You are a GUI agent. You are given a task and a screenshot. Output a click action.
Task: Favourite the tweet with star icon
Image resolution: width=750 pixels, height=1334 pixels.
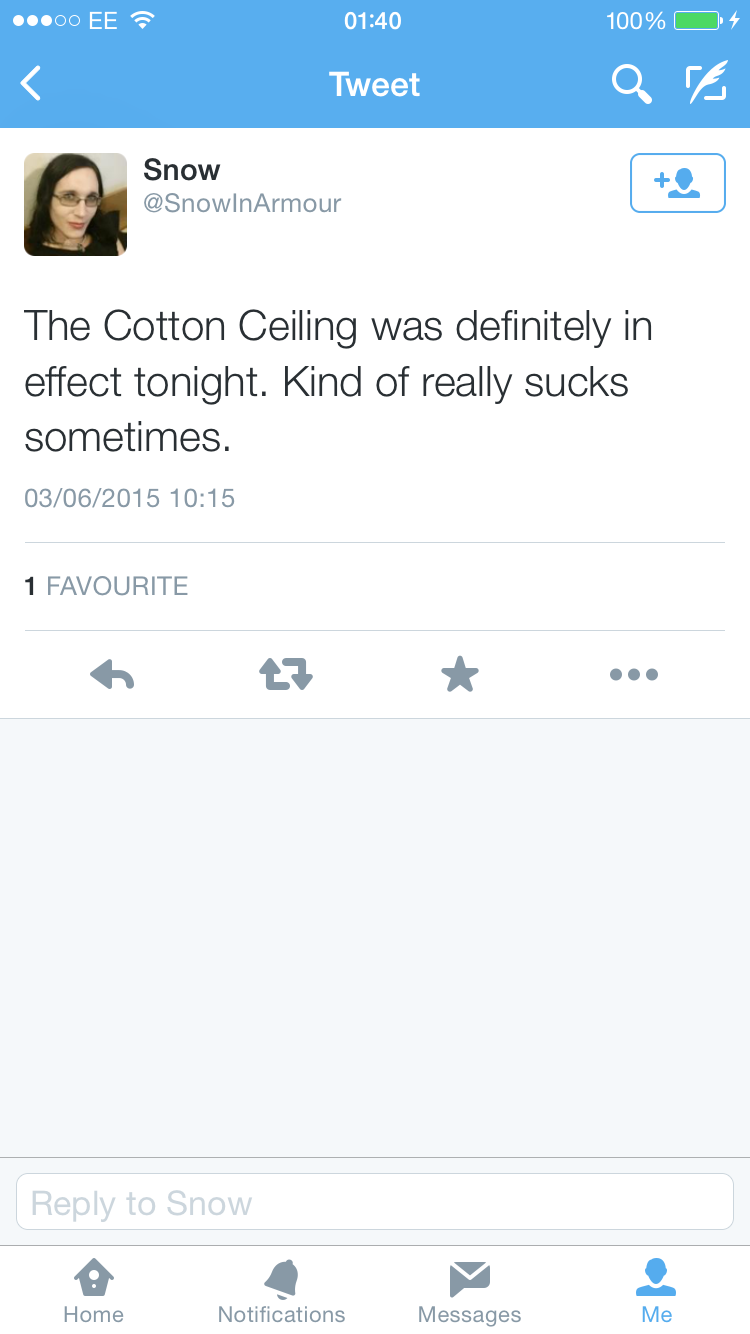click(460, 675)
